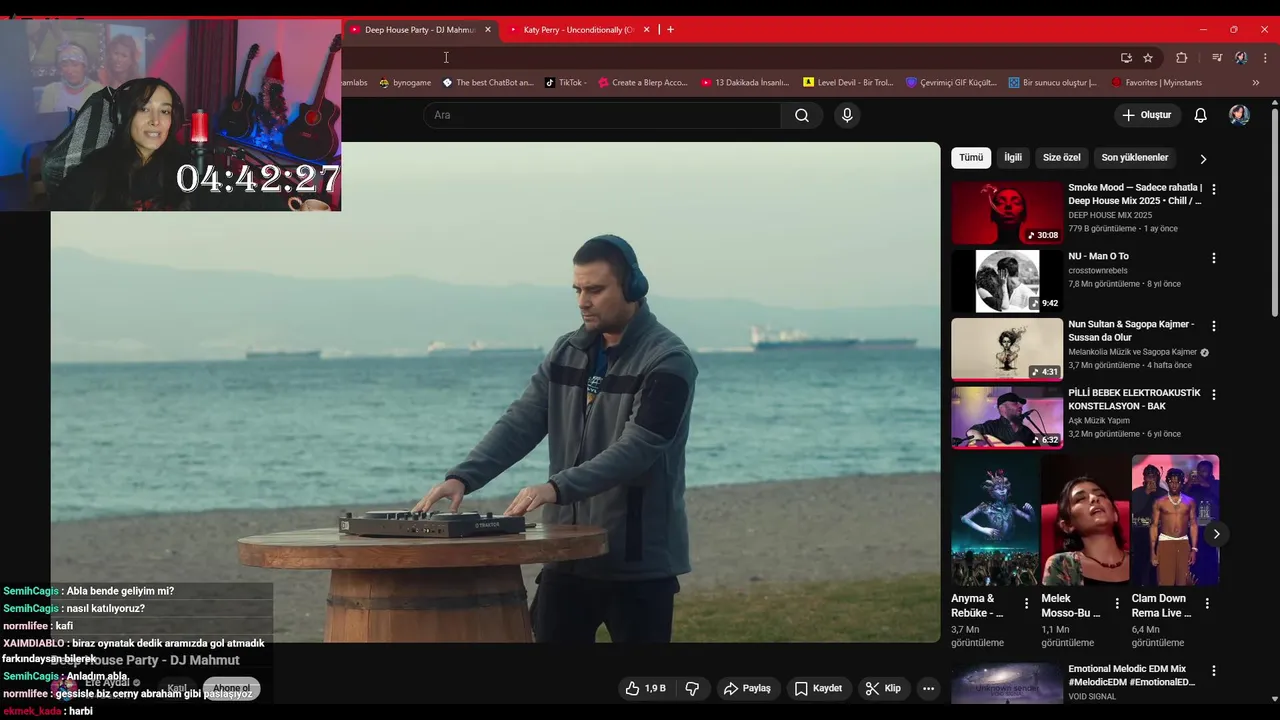Open options menu for Sussan da Olur video
The height and width of the screenshot is (720, 1280).
point(1214,326)
